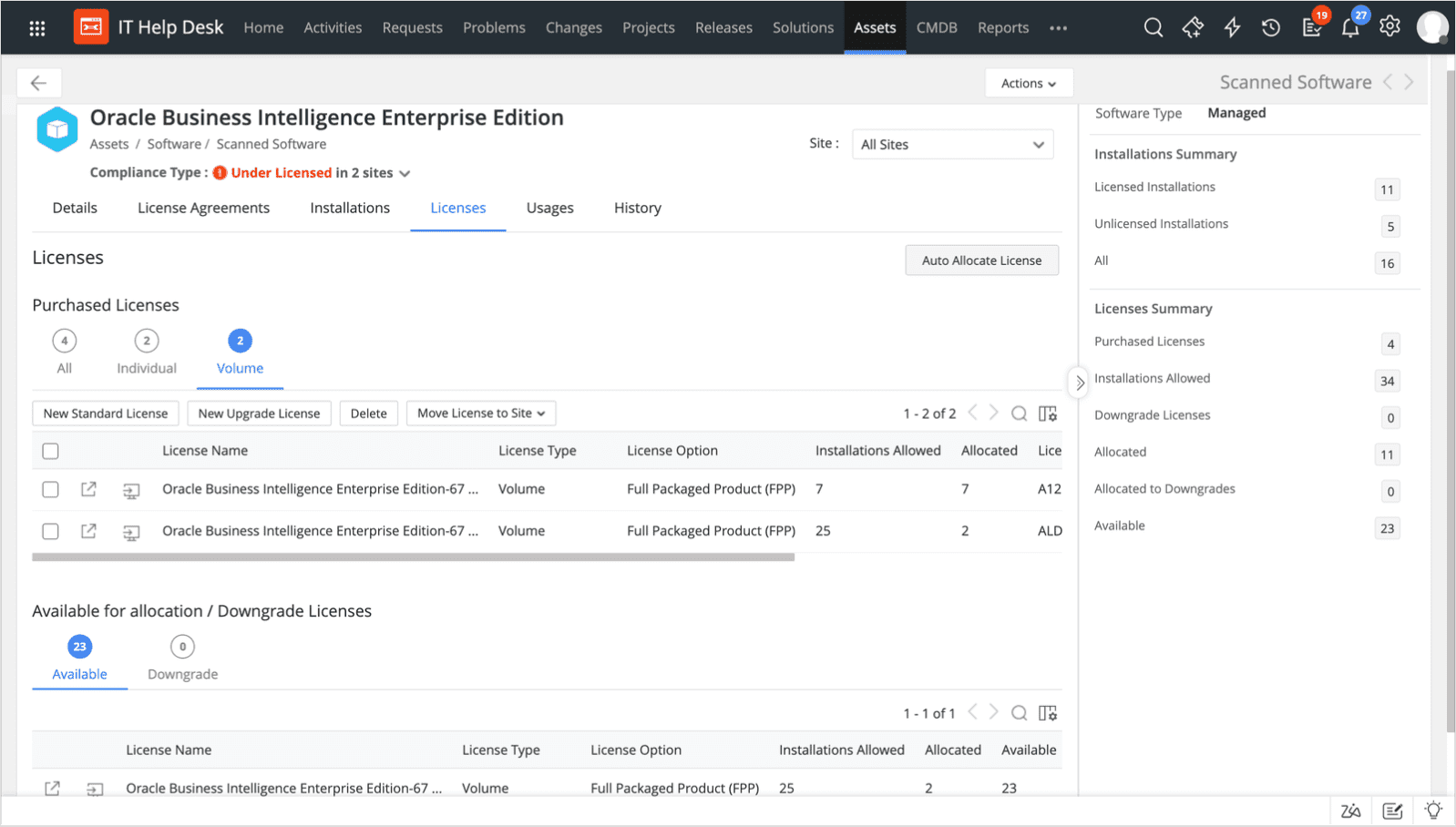The height and width of the screenshot is (827, 1456).
Task: Open the settings gear icon
Action: (1389, 26)
